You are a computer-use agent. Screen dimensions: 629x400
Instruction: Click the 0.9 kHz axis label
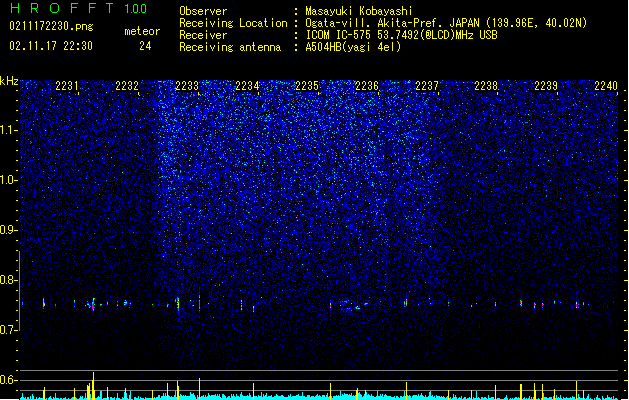[9, 230]
